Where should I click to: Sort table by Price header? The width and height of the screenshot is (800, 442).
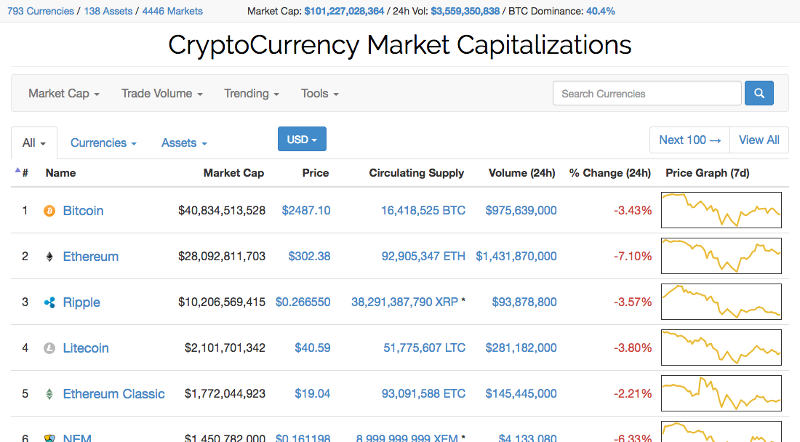pos(315,173)
